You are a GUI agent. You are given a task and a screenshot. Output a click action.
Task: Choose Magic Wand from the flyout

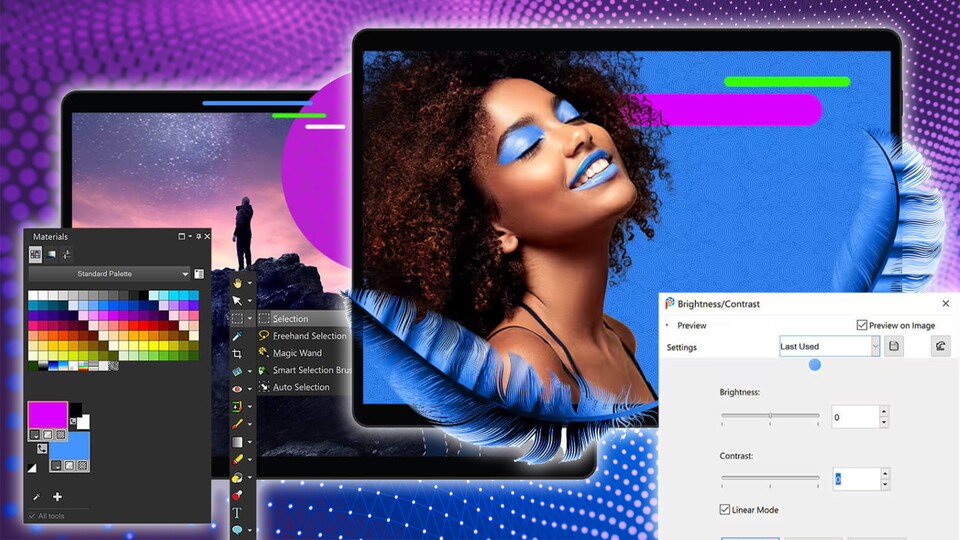[x=304, y=353]
